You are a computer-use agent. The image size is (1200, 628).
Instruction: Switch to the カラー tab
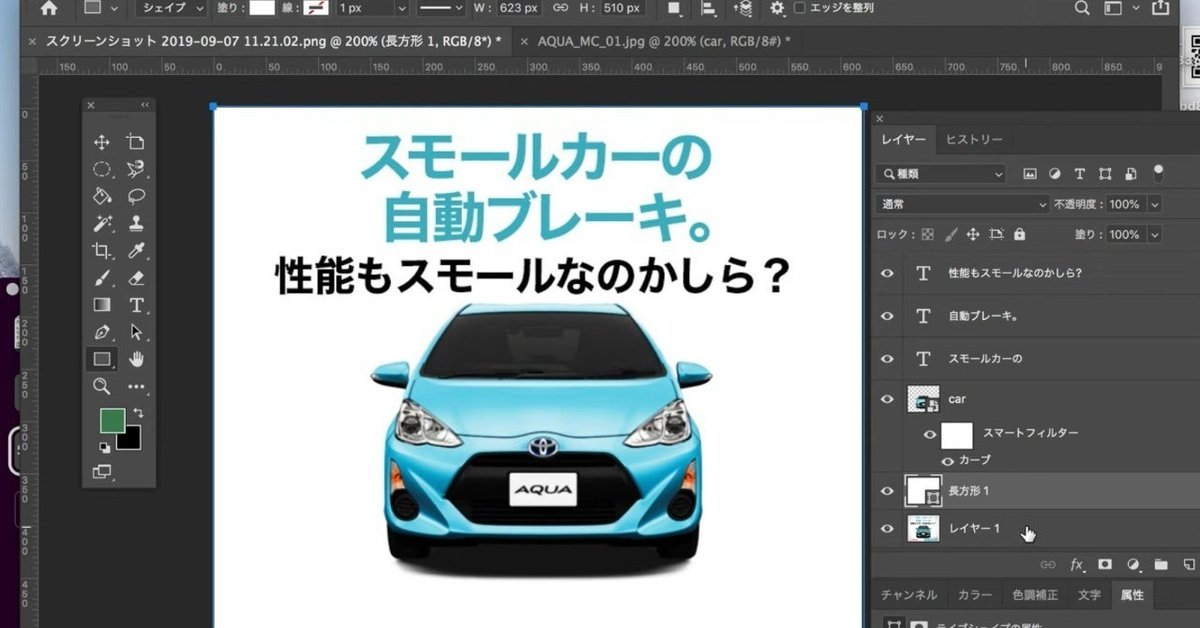click(x=975, y=594)
